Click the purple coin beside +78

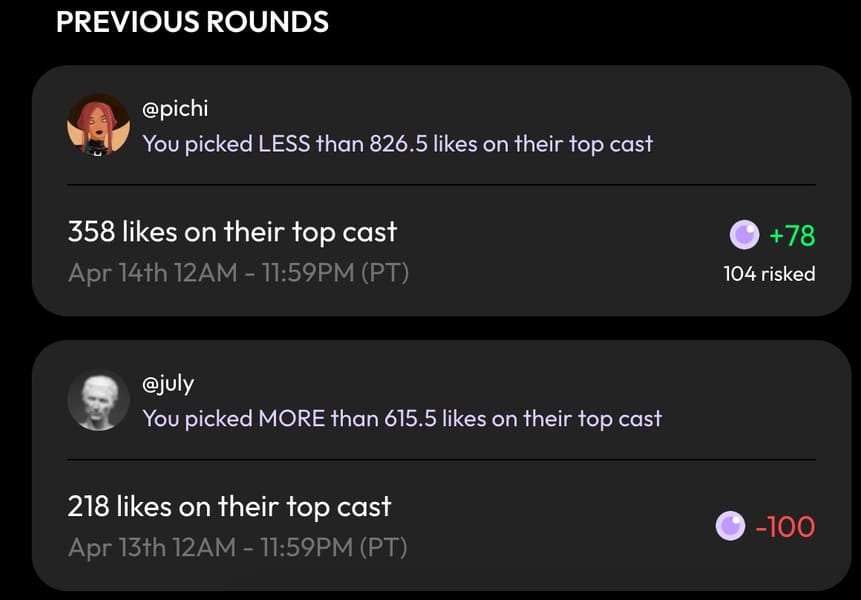(745, 236)
